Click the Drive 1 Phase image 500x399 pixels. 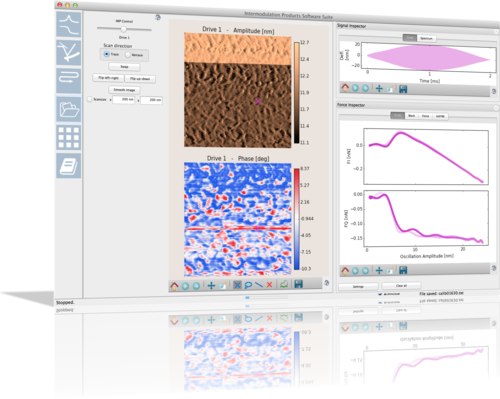pyautogui.click(x=238, y=219)
